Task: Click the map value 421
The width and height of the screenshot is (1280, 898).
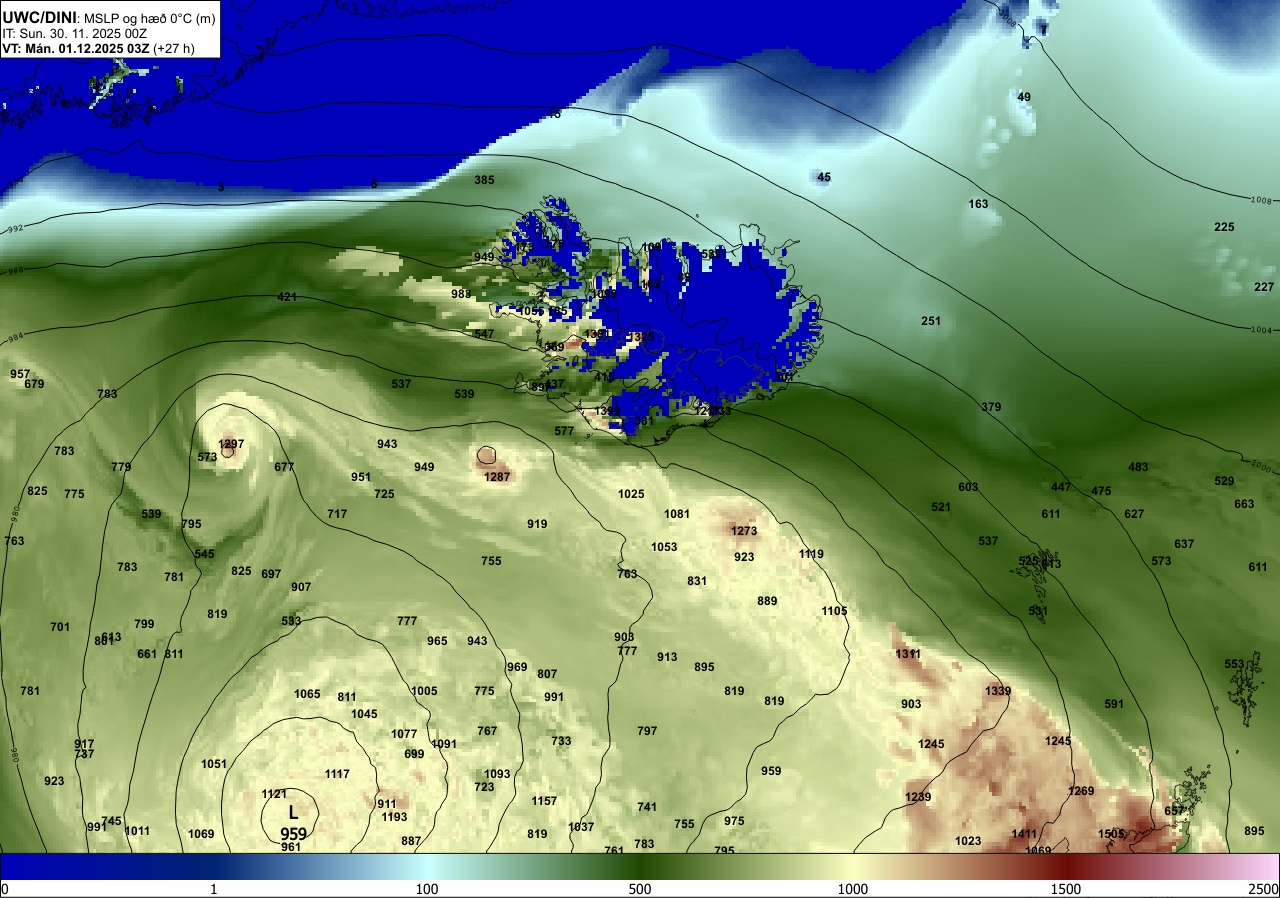Action: coord(287,297)
